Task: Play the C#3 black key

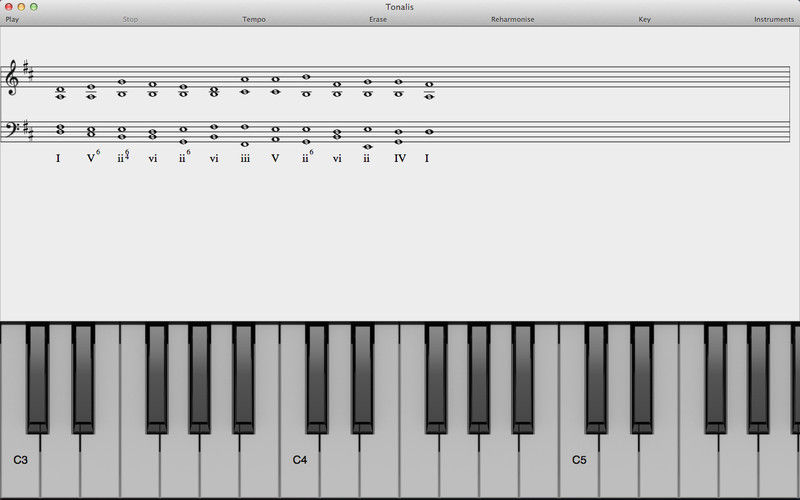Action: (x=37, y=378)
